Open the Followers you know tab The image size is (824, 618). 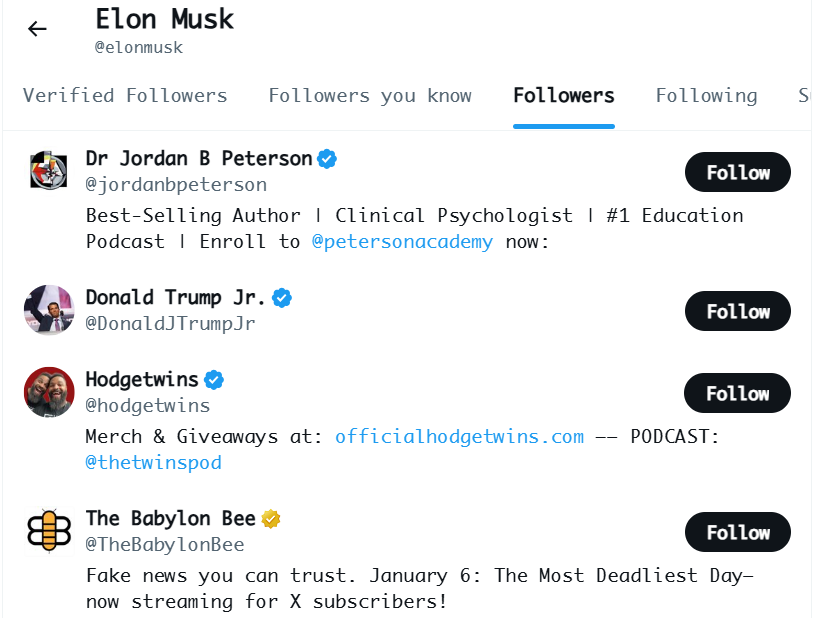[x=370, y=96]
